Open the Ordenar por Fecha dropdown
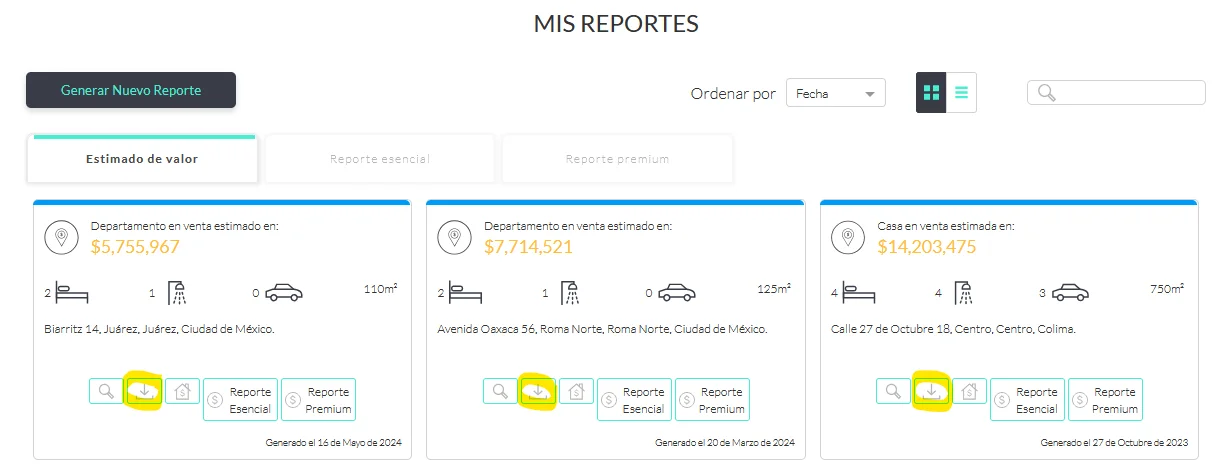The image size is (1231, 475). (836, 93)
